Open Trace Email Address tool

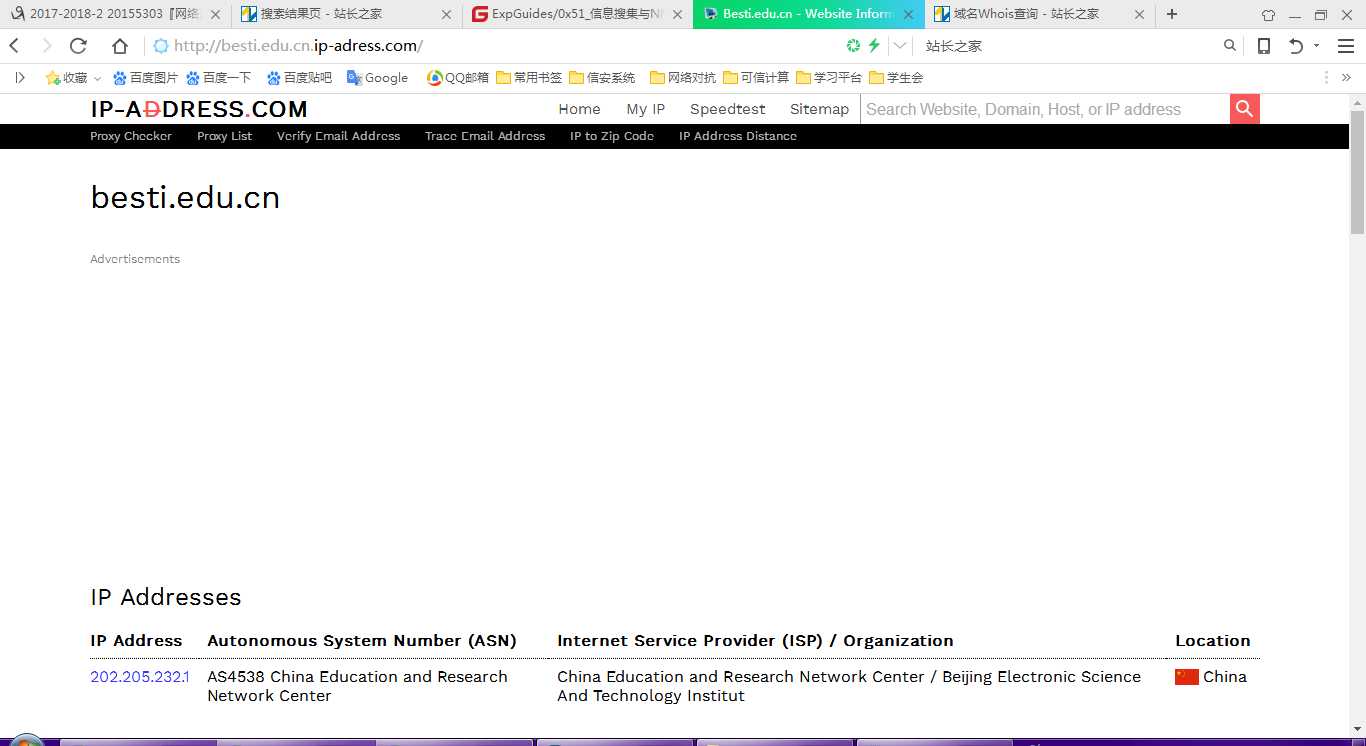485,136
